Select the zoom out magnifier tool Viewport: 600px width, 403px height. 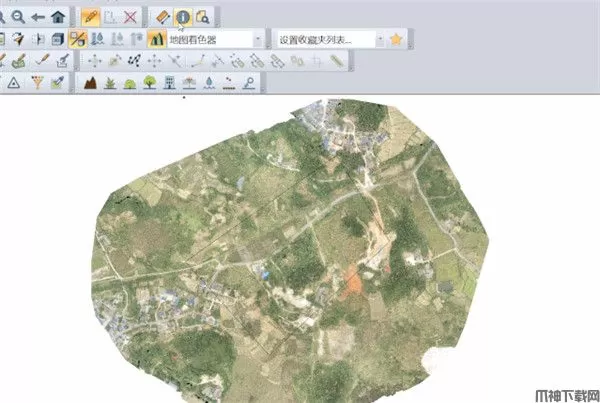click(17, 17)
